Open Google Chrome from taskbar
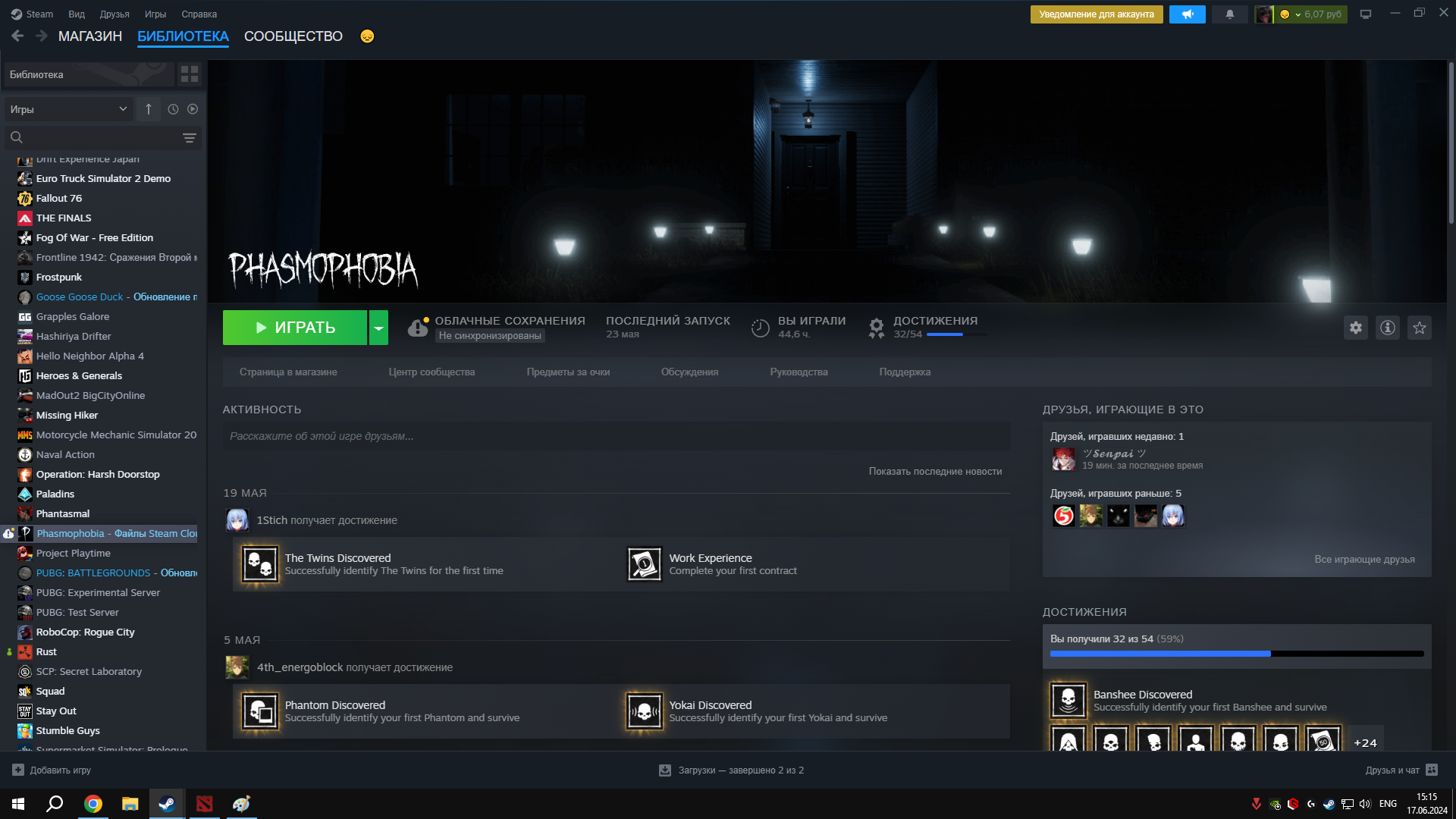The image size is (1456, 819). click(x=93, y=804)
